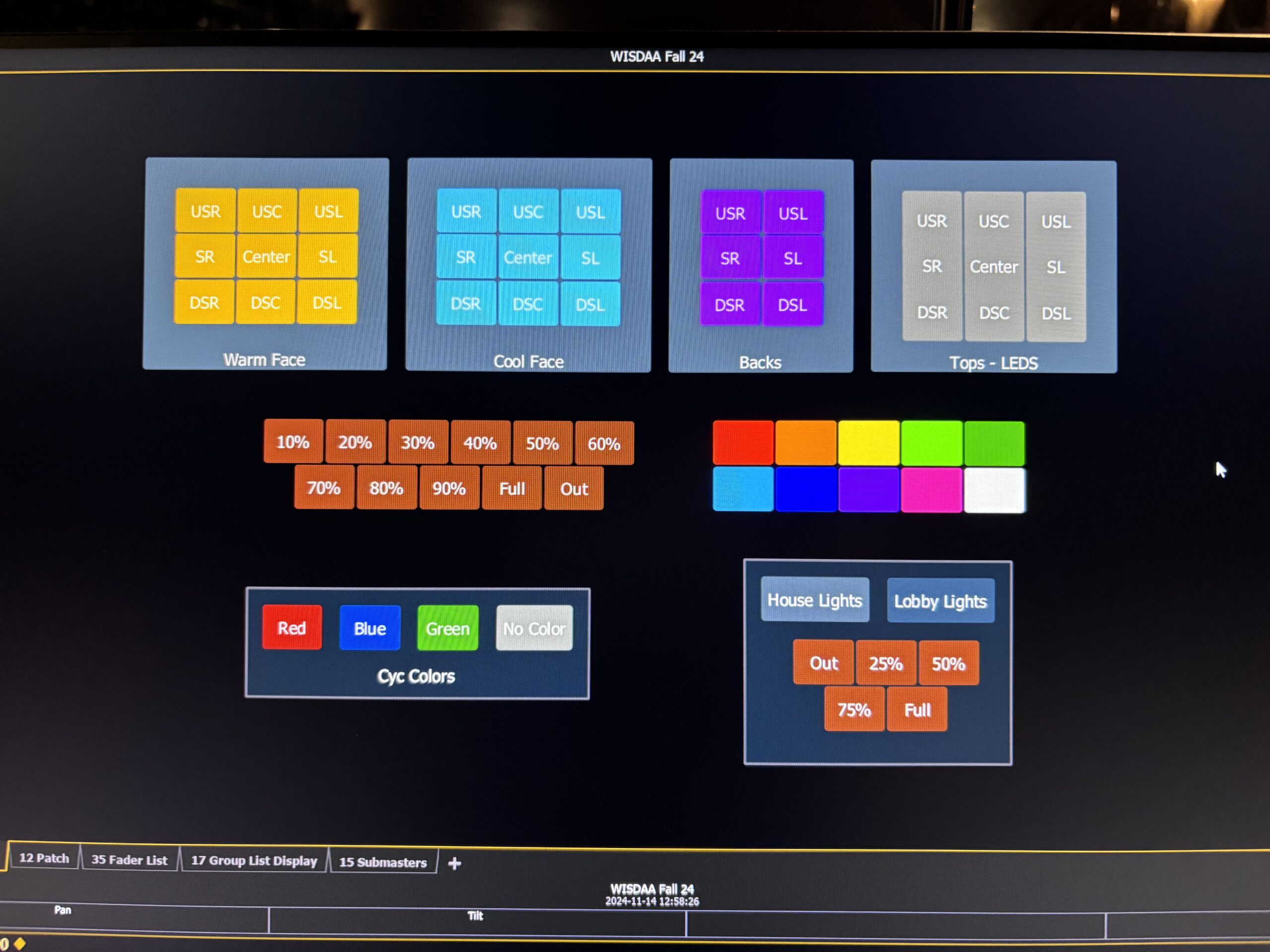Select Center in the Warm Face group
This screenshot has height=952, width=1270.
click(x=266, y=256)
